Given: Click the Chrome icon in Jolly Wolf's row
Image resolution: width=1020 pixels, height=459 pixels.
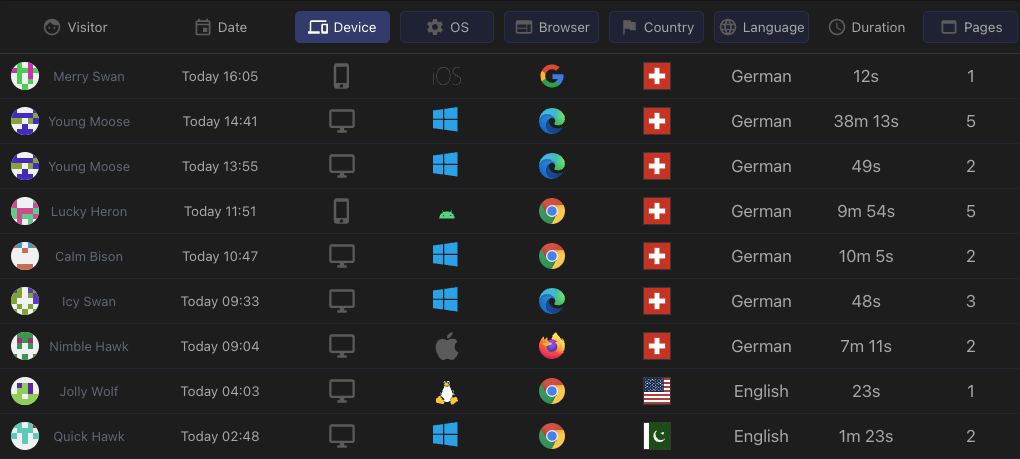Looking at the screenshot, I should (552, 391).
